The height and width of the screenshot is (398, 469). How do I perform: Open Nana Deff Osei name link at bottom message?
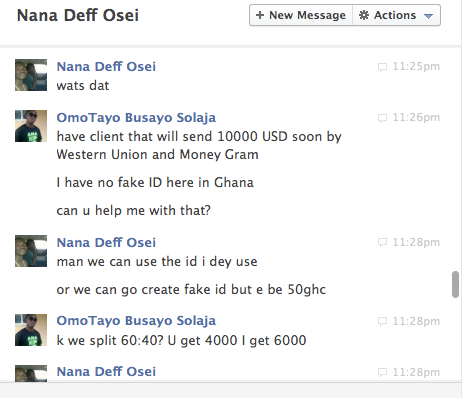106,372
